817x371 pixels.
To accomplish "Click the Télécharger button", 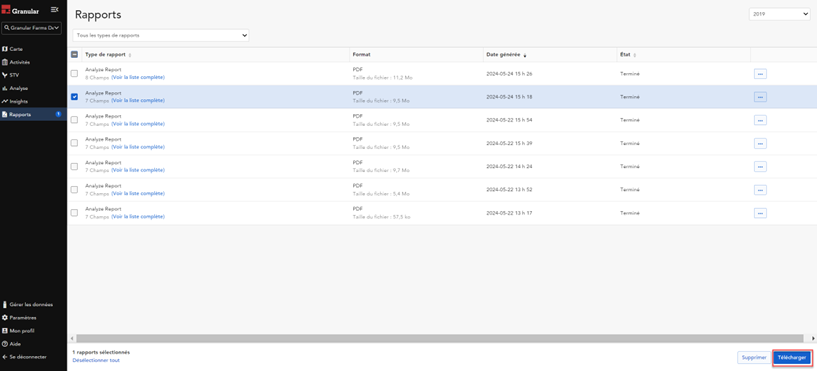I will pos(791,357).
